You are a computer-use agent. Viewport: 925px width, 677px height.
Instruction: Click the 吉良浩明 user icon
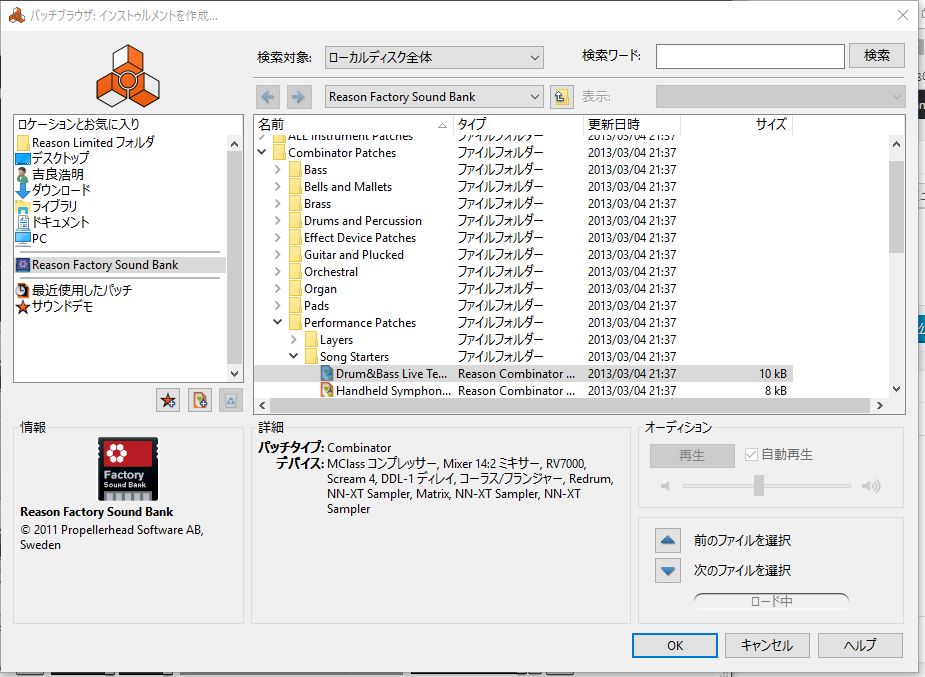tap(23, 175)
